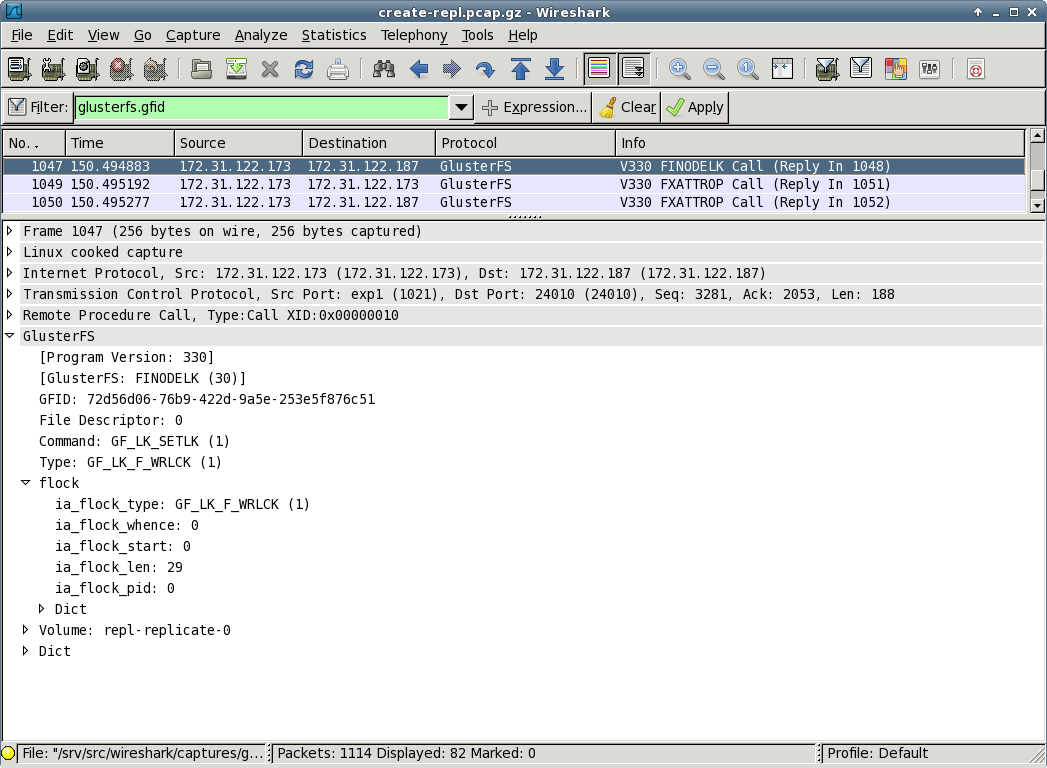The image size is (1047, 768).
Task: Print packets icon
Action: [x=338, y=69]
